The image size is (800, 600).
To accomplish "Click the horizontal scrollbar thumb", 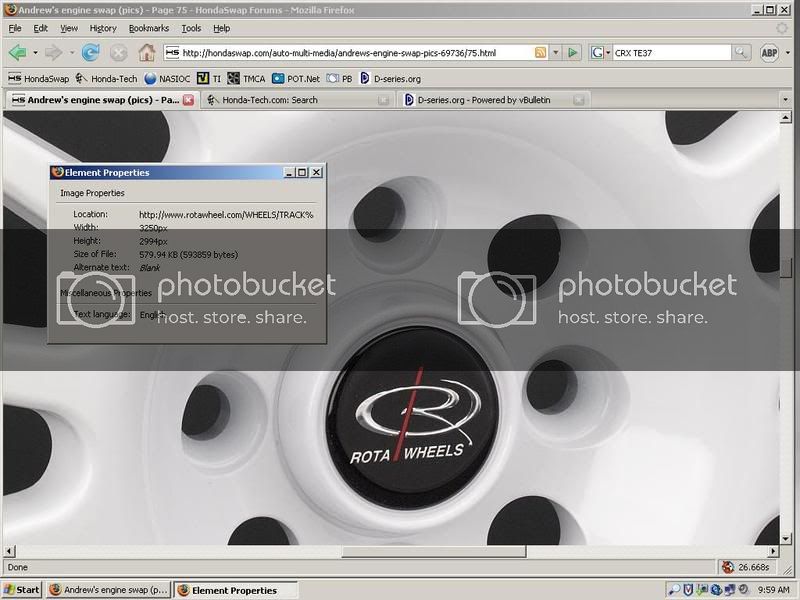I will click(x=434, y=551).
